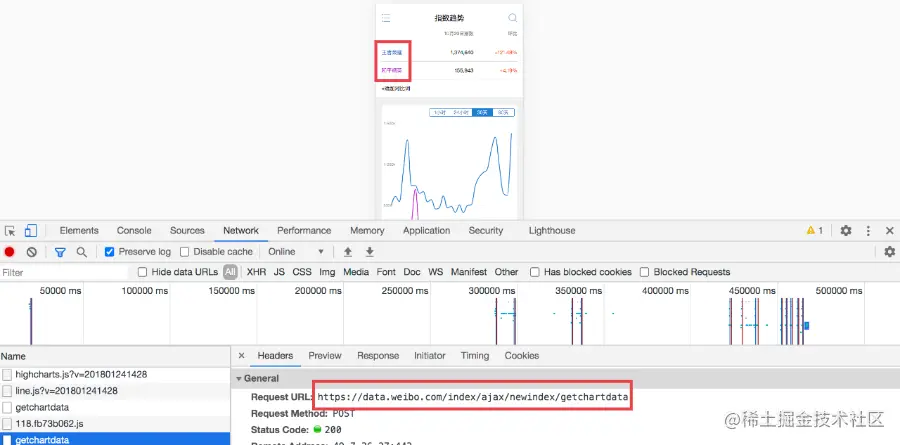
Task: Click the network Filter text field
Action: click(x=65, y=273)
